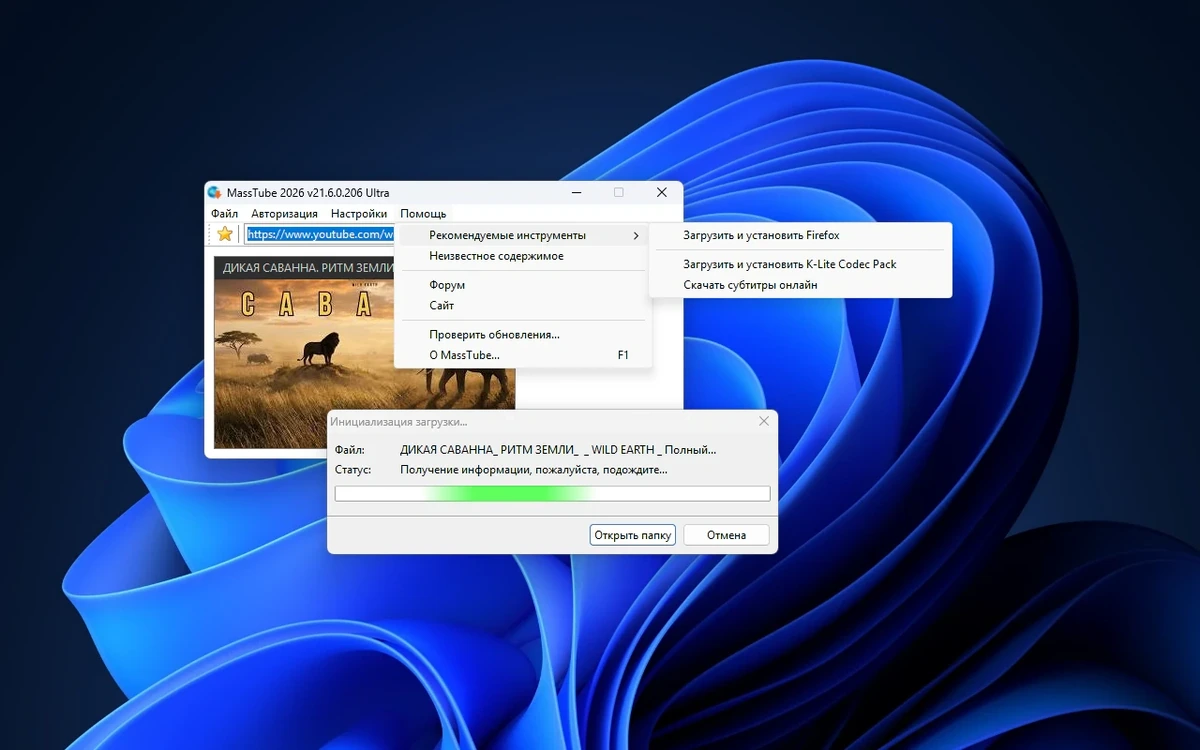The width and height of the screenshot is (1200, 750).
Task: Click the download progress bar
Action: pos(552,493)
